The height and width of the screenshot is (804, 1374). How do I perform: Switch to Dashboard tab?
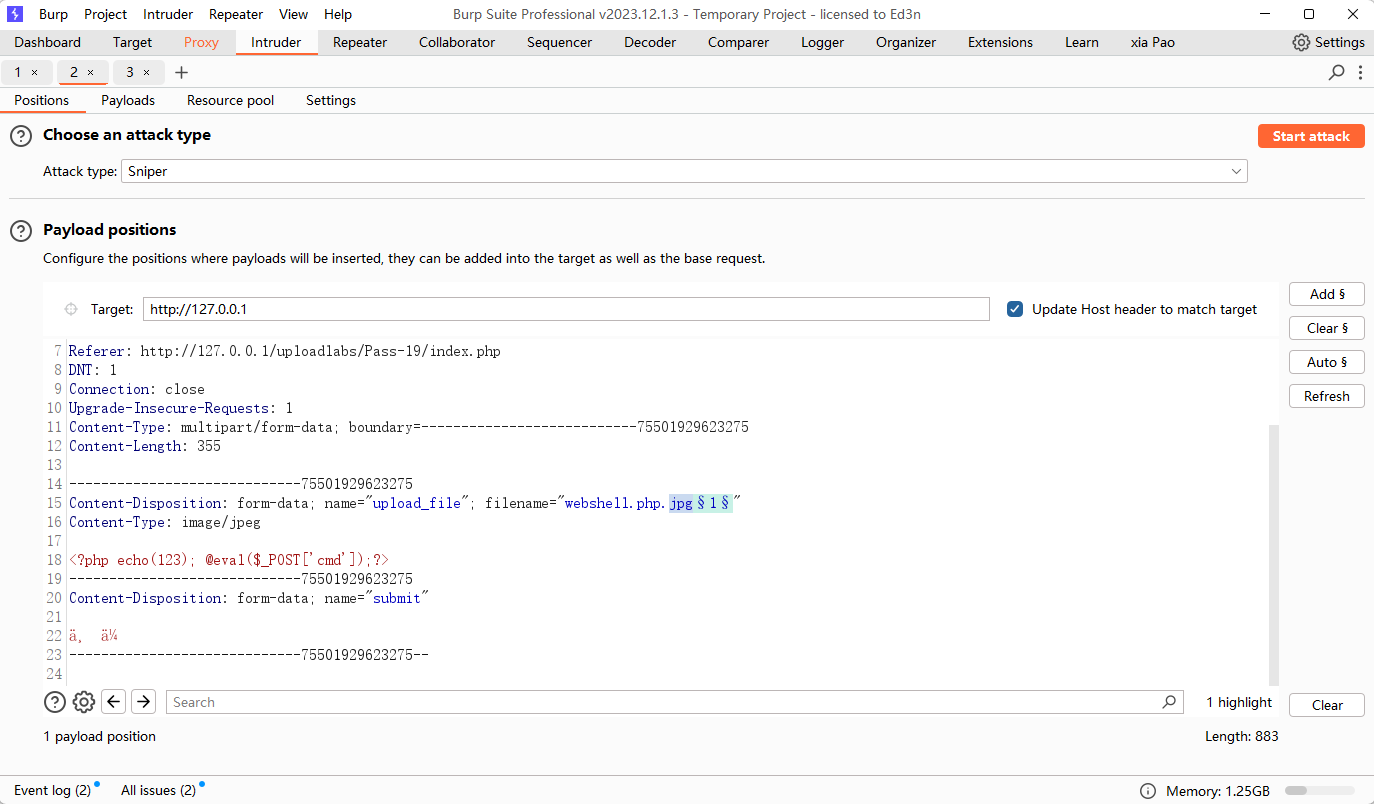[x=47, y=42]
